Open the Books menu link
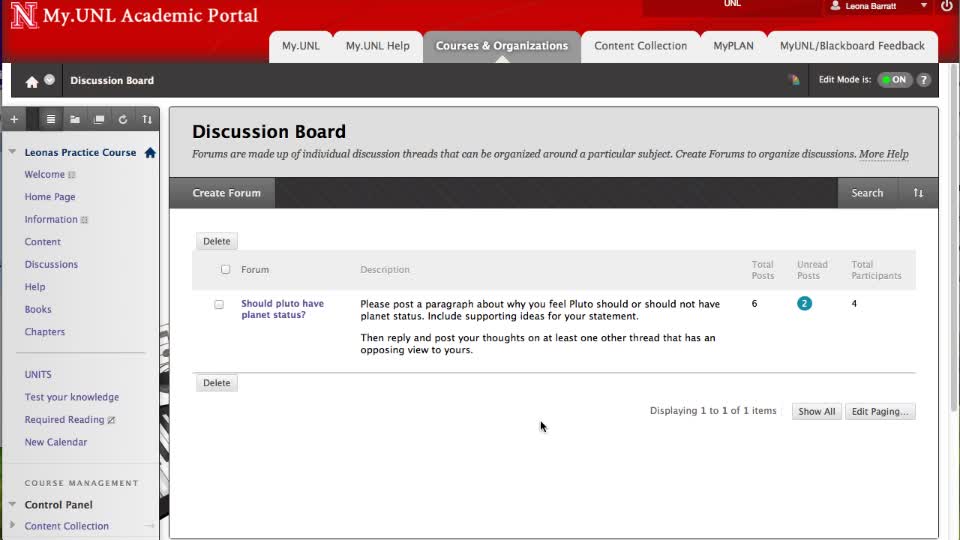Viewport: 960px width, 540px height. click(38, 309)
